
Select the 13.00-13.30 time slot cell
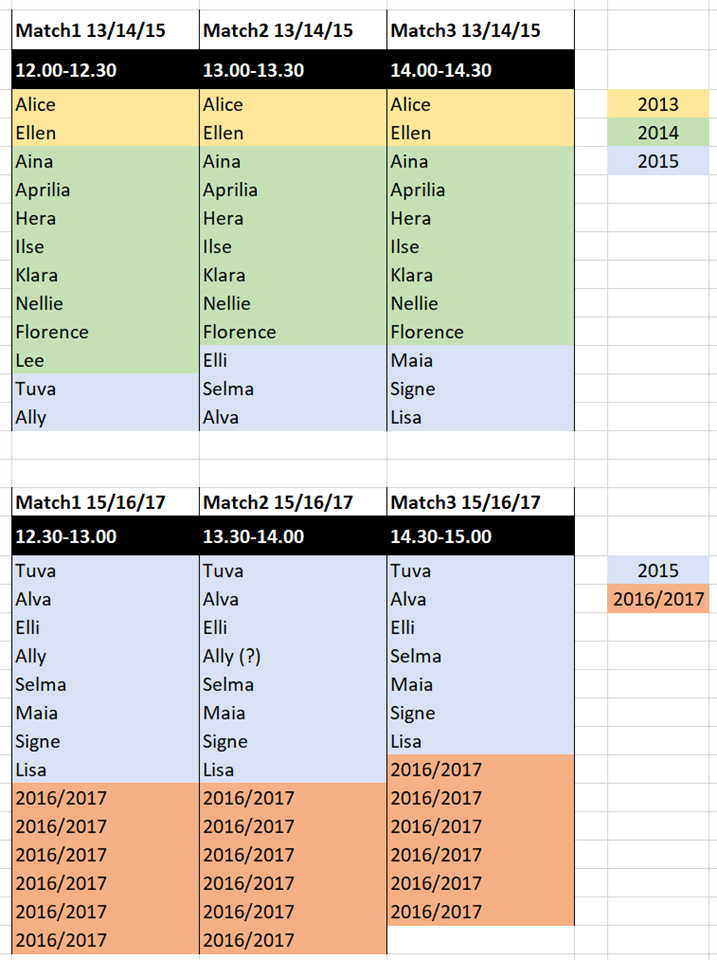(x=292, y=71)
